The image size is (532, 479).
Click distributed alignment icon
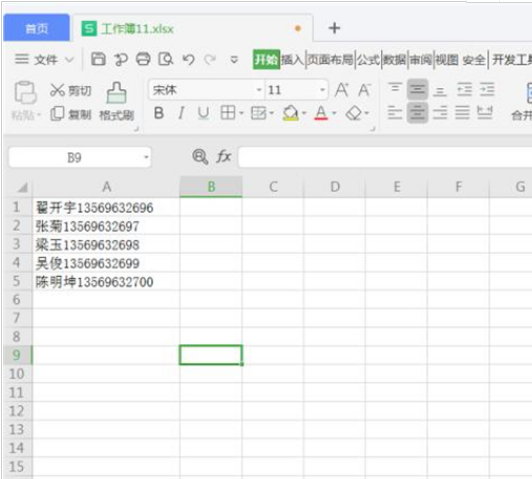484,113
